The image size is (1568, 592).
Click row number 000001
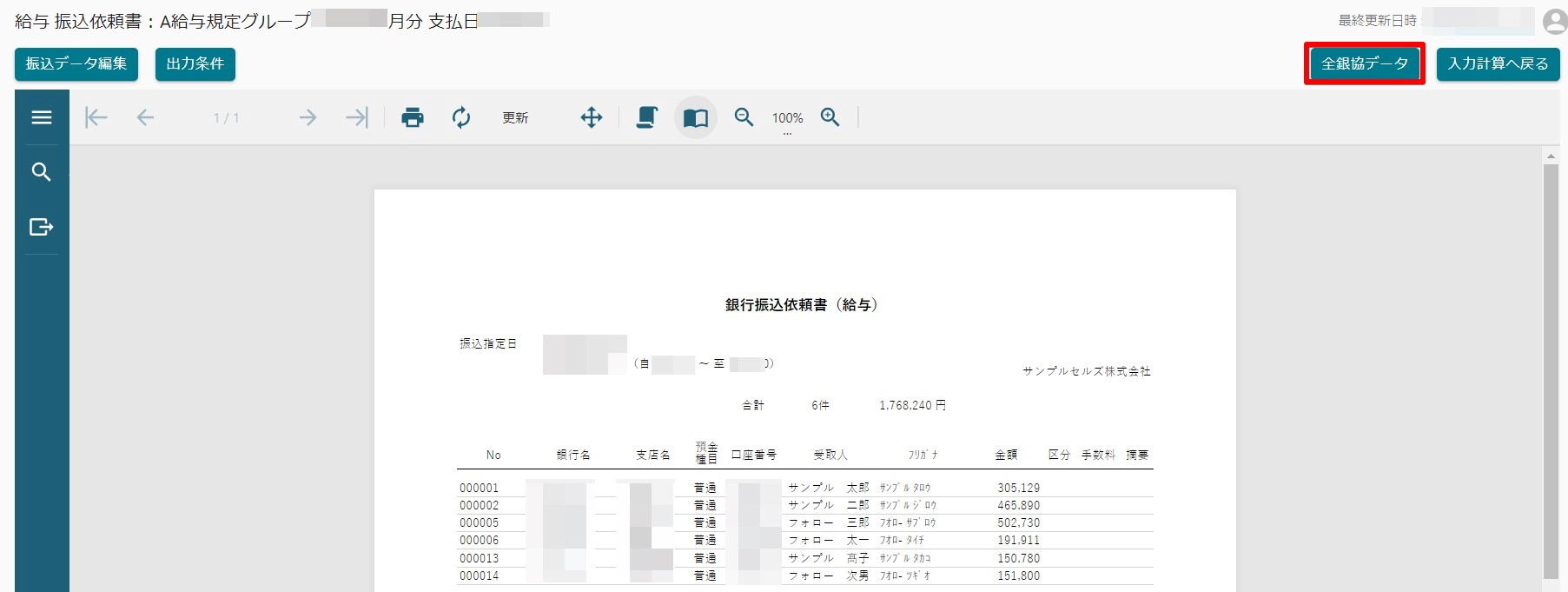(480, 488)
